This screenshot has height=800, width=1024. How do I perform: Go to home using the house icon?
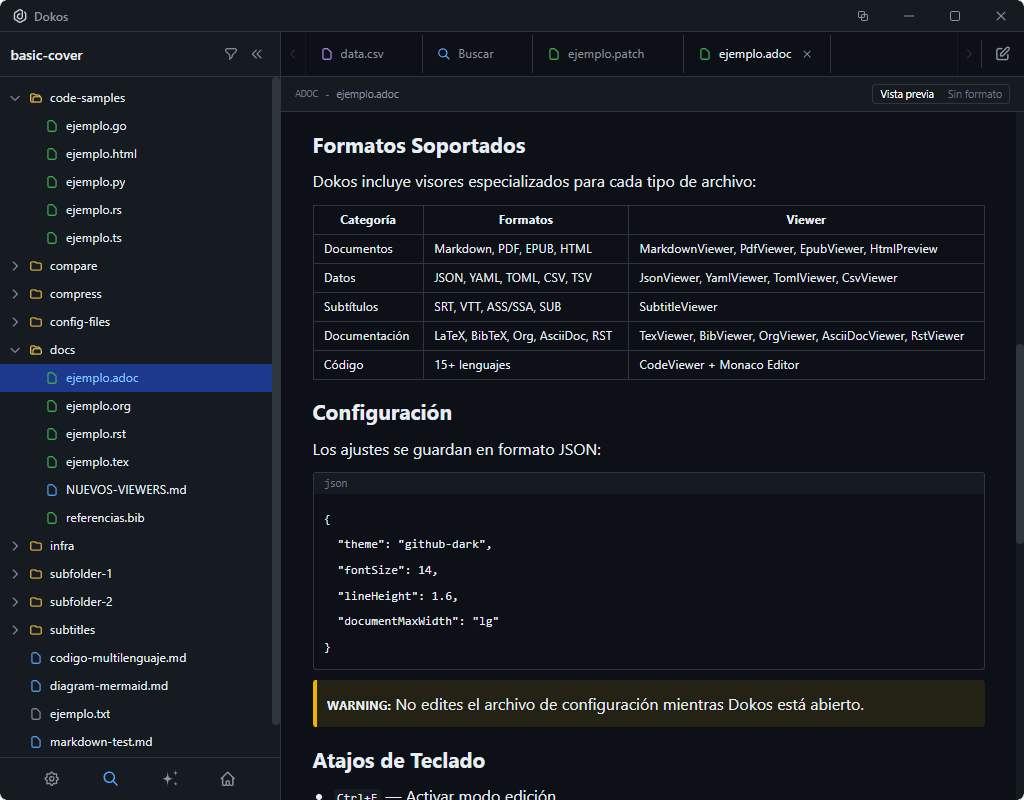pos(227,778)
